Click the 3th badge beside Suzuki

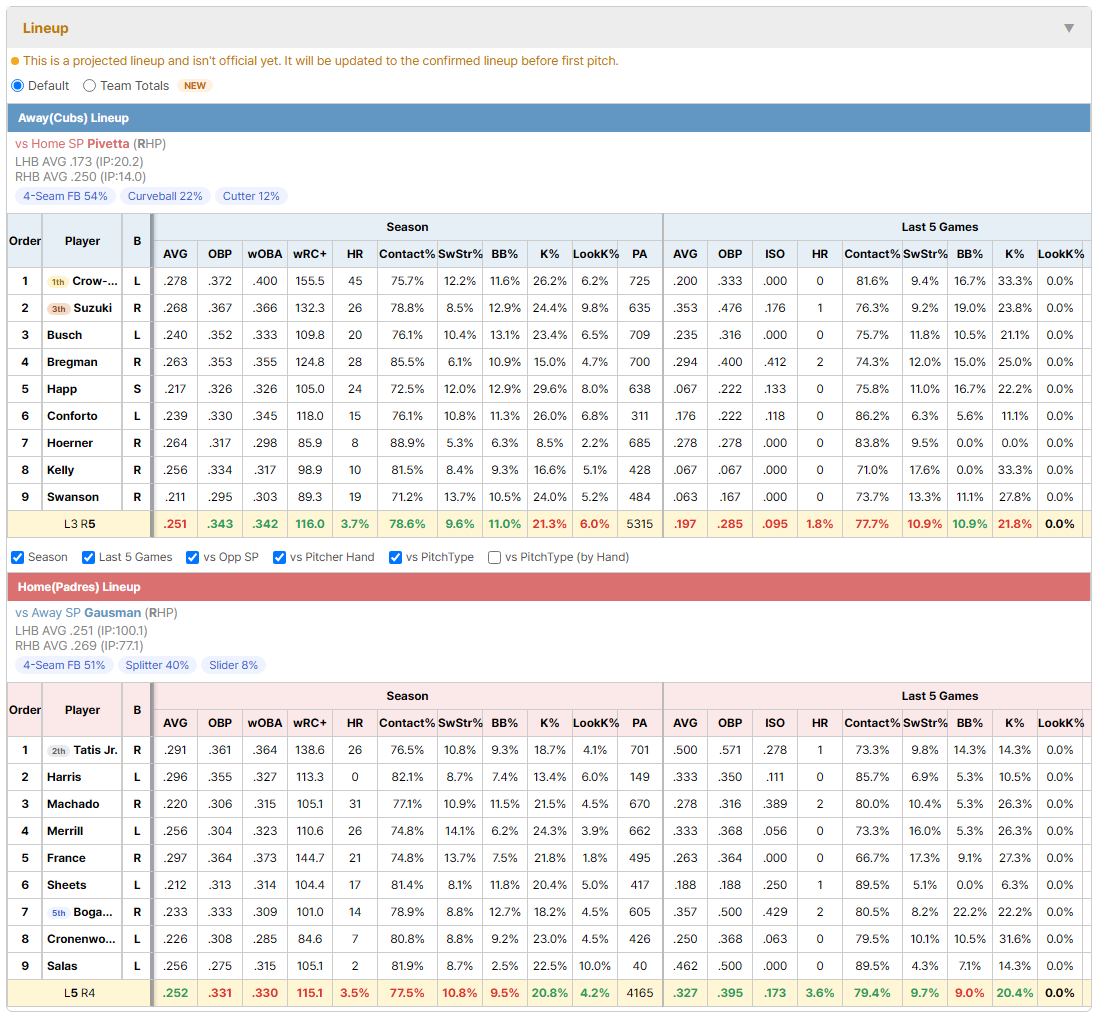click(x=59, y=309)
